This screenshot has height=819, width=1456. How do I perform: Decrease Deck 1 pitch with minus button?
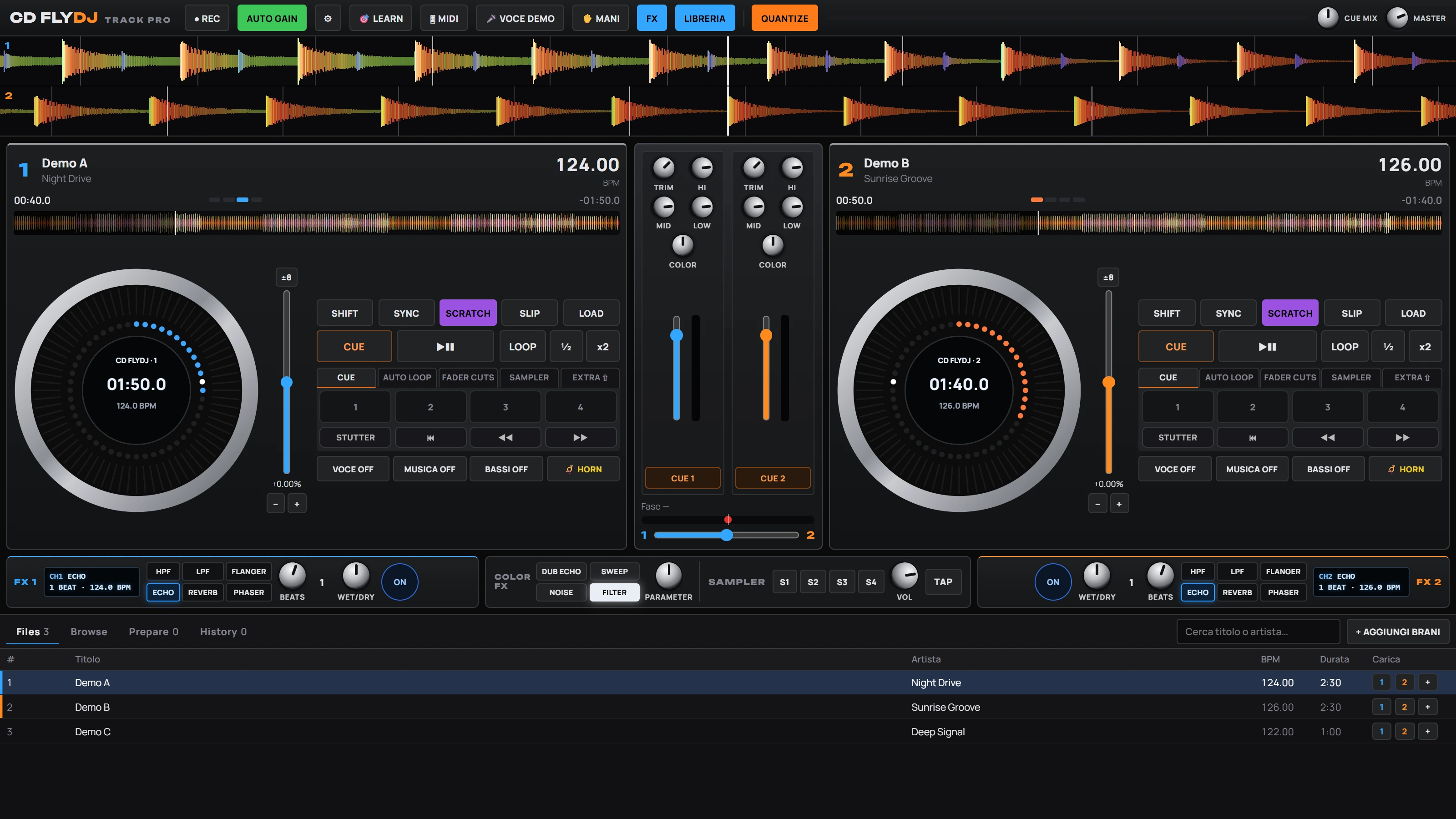click(276, 504)
